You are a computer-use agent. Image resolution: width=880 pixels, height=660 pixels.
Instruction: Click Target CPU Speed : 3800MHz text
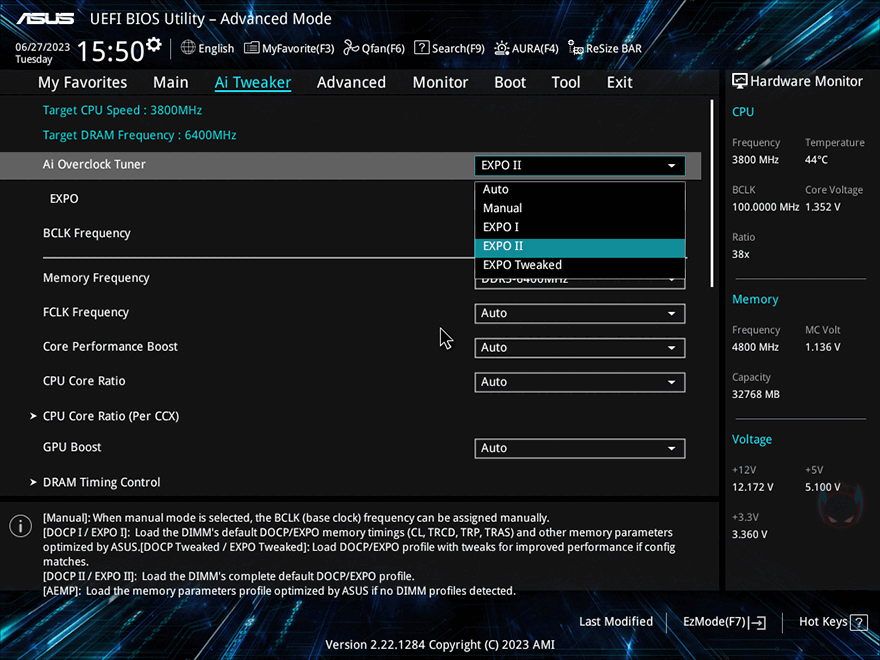[x=122, y=111]
